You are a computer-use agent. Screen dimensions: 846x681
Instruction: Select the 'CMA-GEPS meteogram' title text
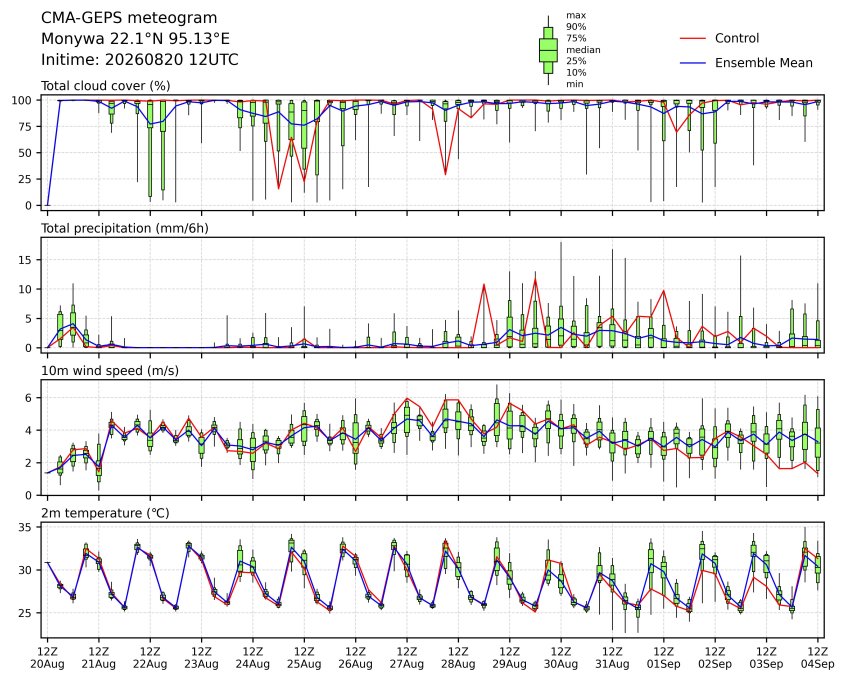[129, 18]
